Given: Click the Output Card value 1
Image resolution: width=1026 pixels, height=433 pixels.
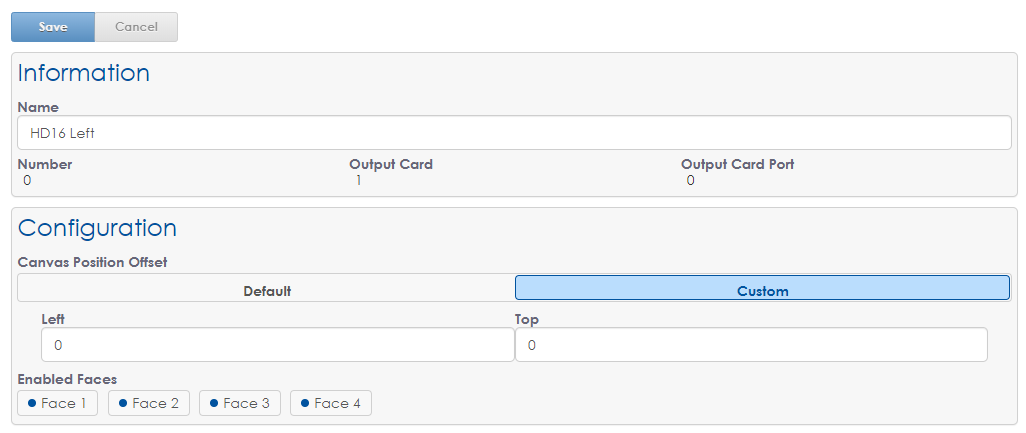Looking at the screenshot, I should [x=359, y=181].
